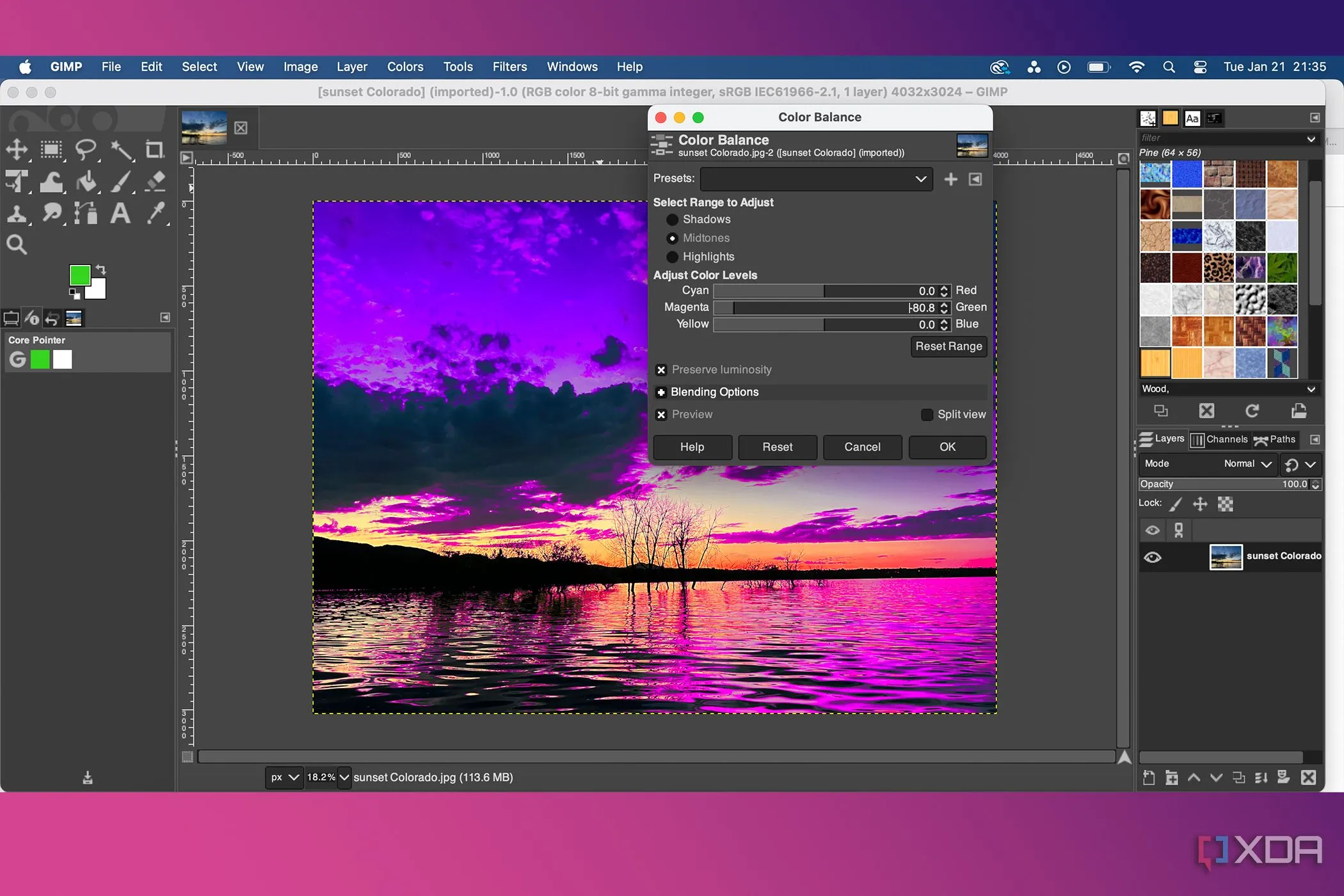
Task: Select the Smudge tool
Action: pos(51,213)
